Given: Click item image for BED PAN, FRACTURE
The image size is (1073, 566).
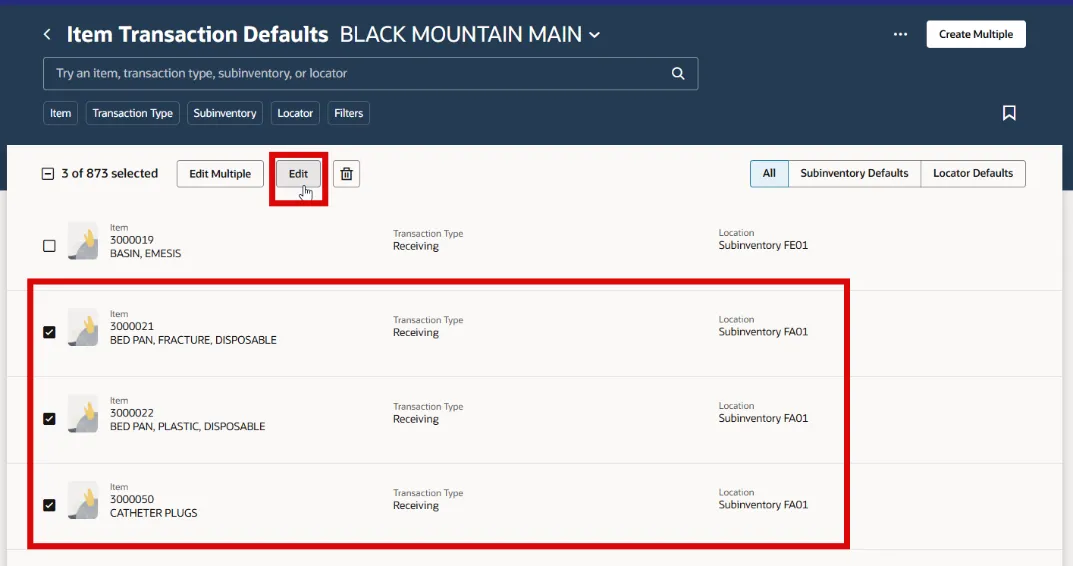Looking at the screenshot, I should [83, 327].
